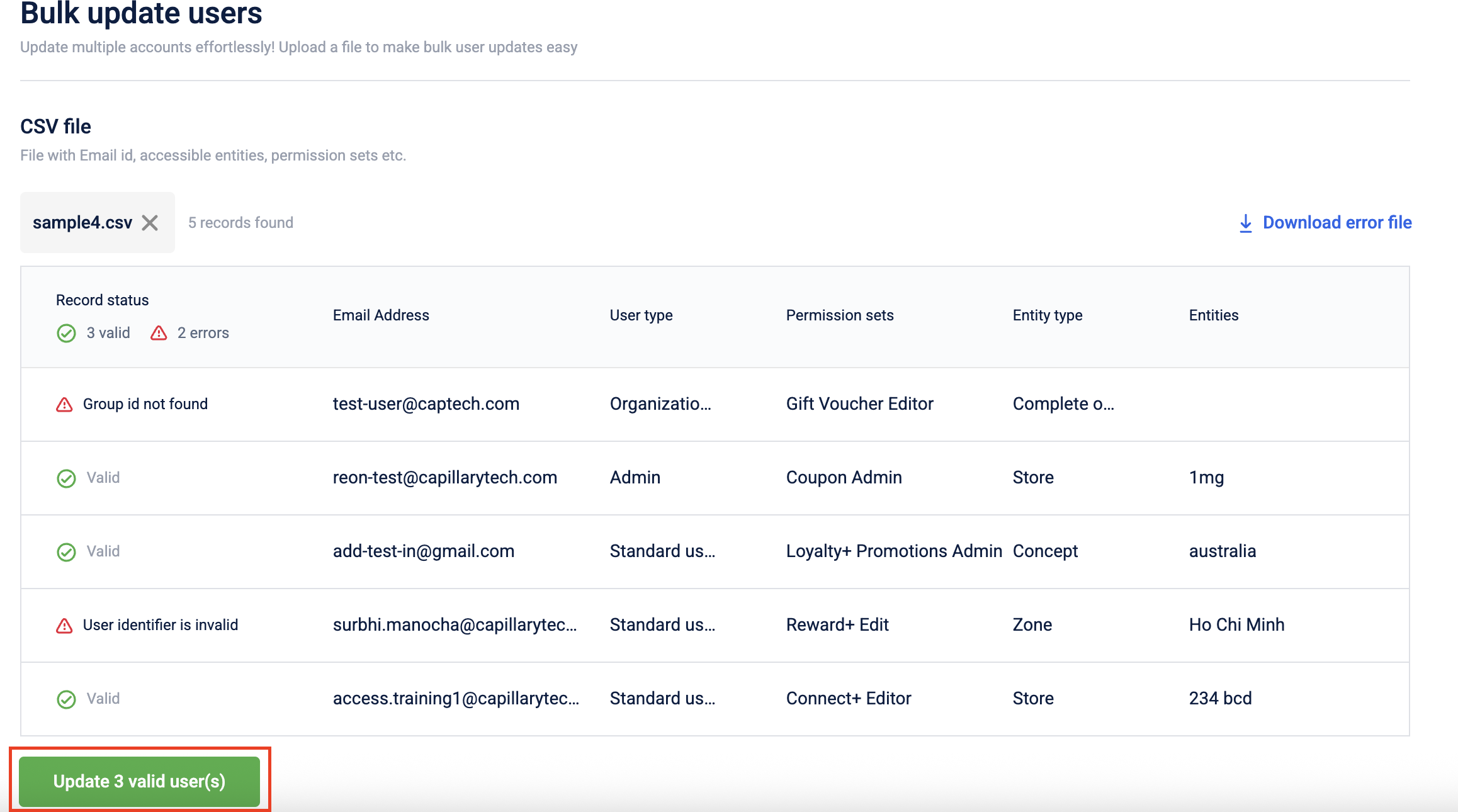
Task: Click red warning icon beside 2 errors
Action: point(159,333)
